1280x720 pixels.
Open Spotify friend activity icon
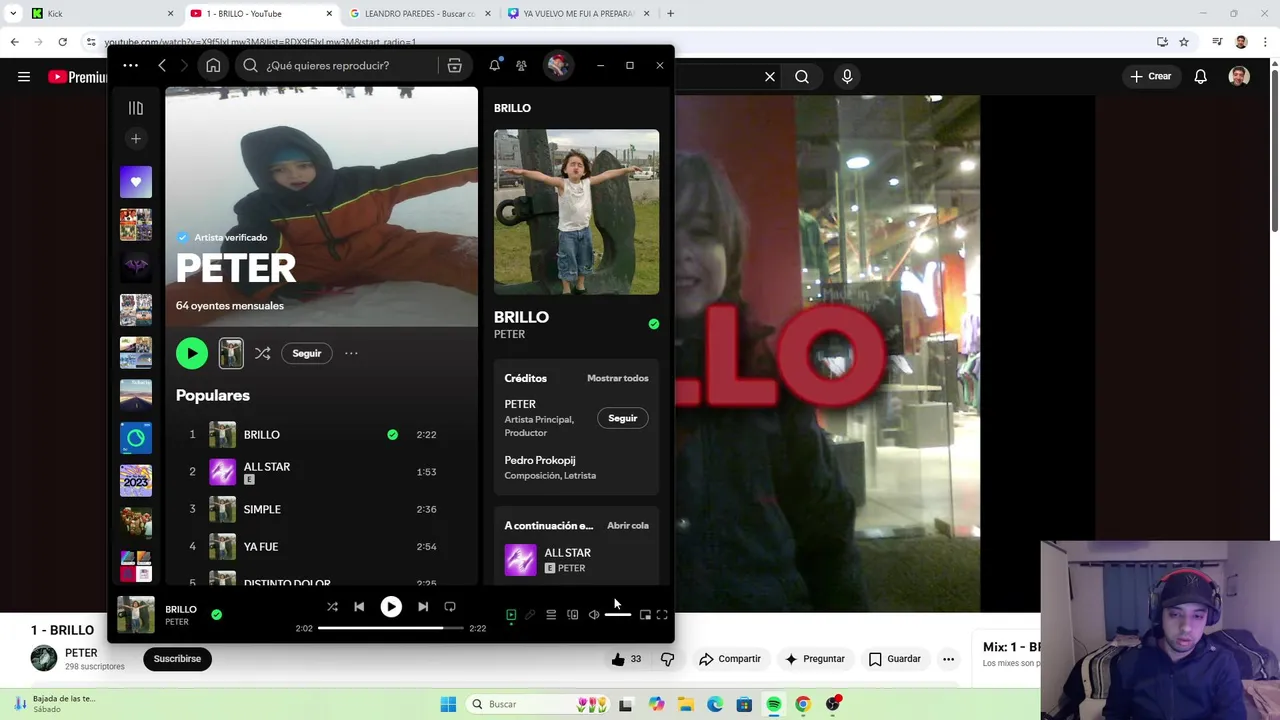pos(521,65)
